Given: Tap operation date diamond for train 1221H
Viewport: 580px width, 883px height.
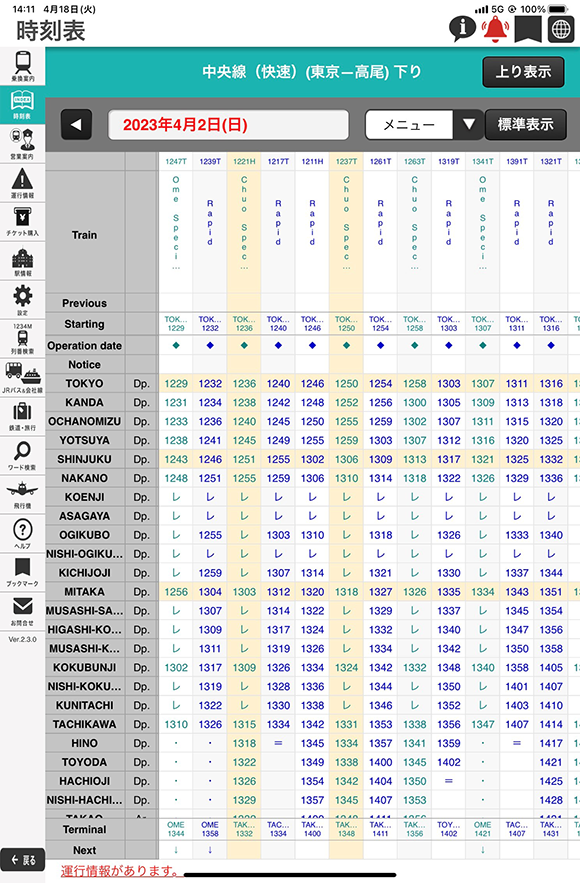Looking at the screenshot, I should point(244,345).
